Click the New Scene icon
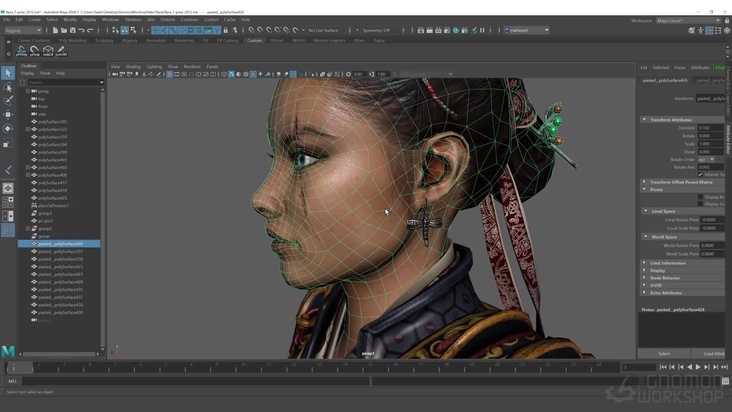Viewport: 732px width, 412px height. [x=55, y=30]
